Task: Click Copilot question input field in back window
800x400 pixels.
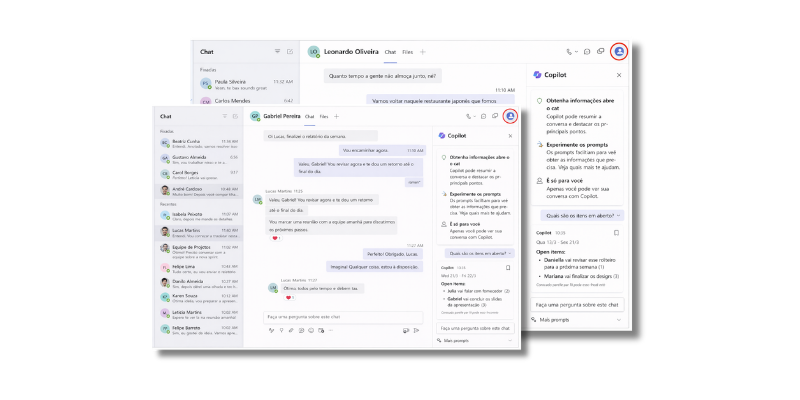Action: (x=577, y=305)
